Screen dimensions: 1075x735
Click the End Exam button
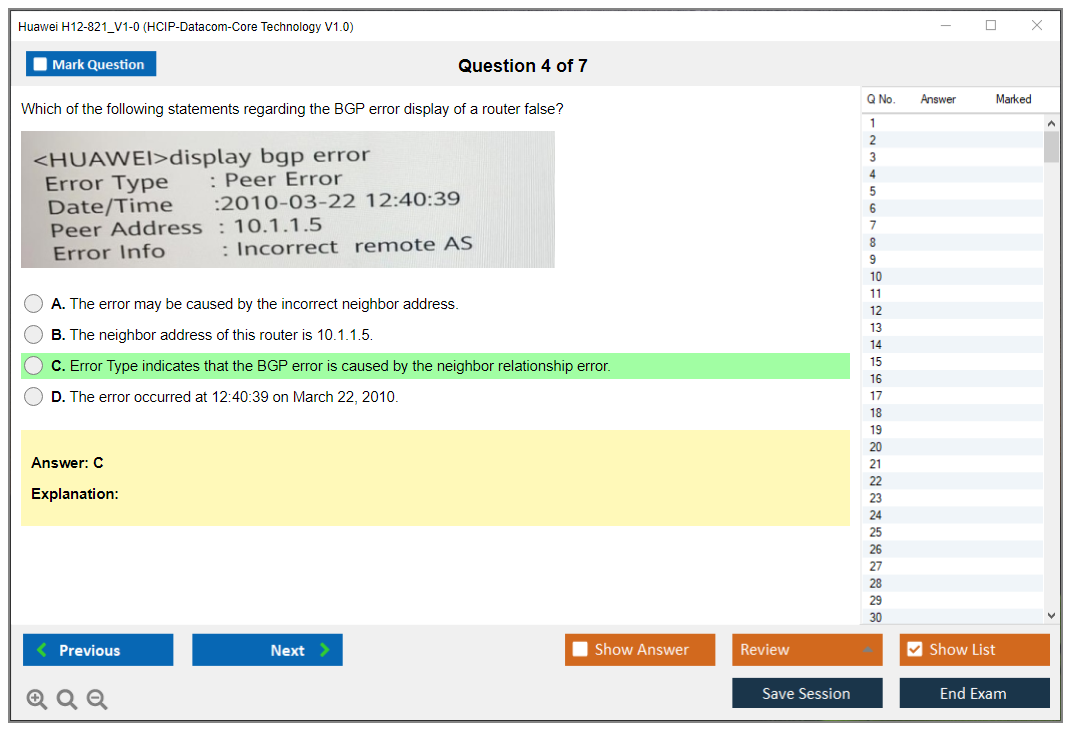tap(973, 693)
